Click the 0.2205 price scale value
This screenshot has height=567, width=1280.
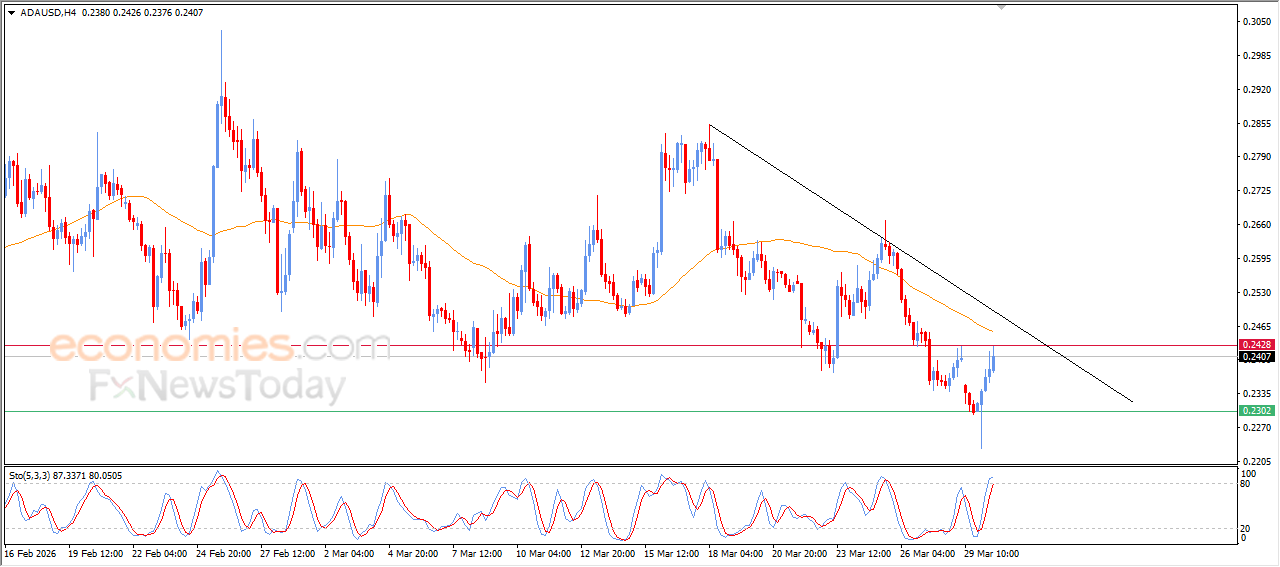1254,462
